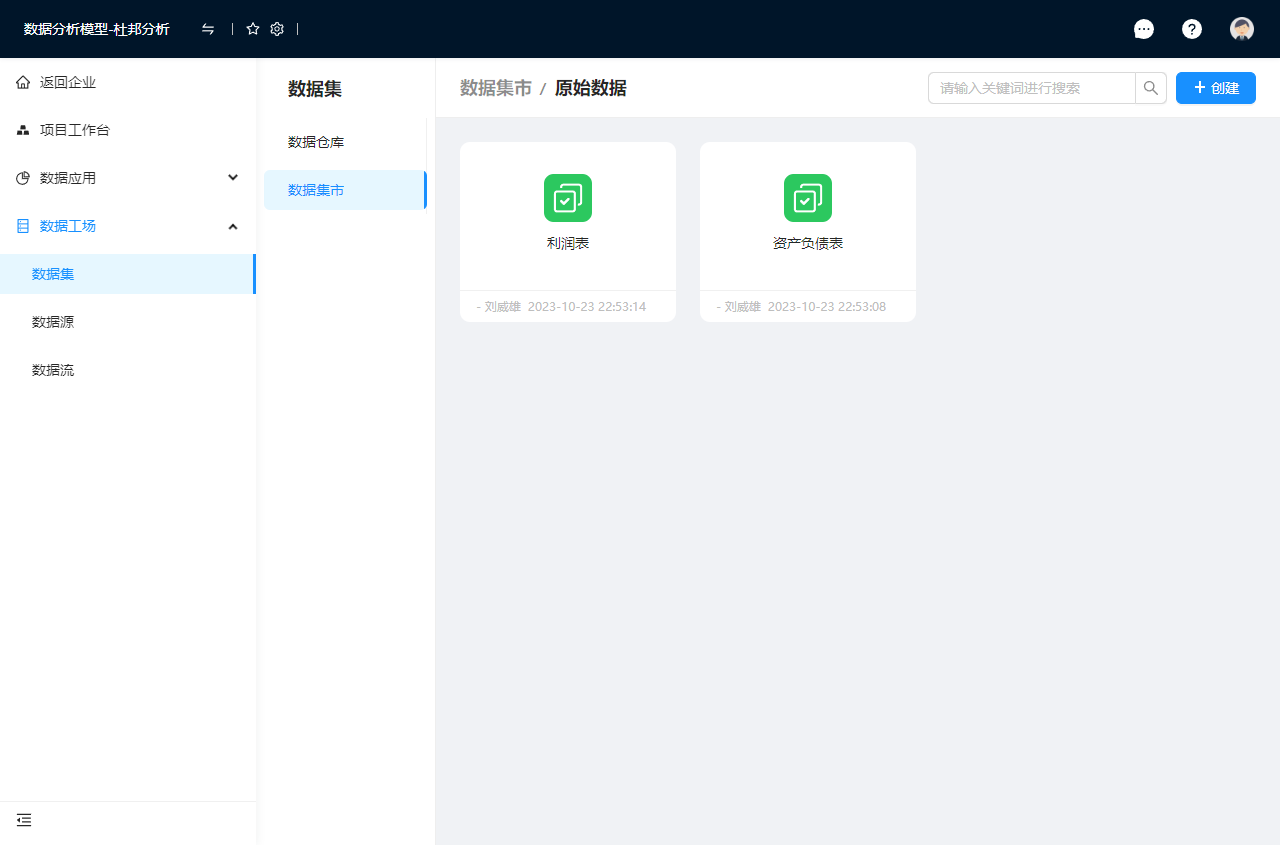Open the chat messages icon
Screen dimensions: 1280x845
coord(1144,29)
